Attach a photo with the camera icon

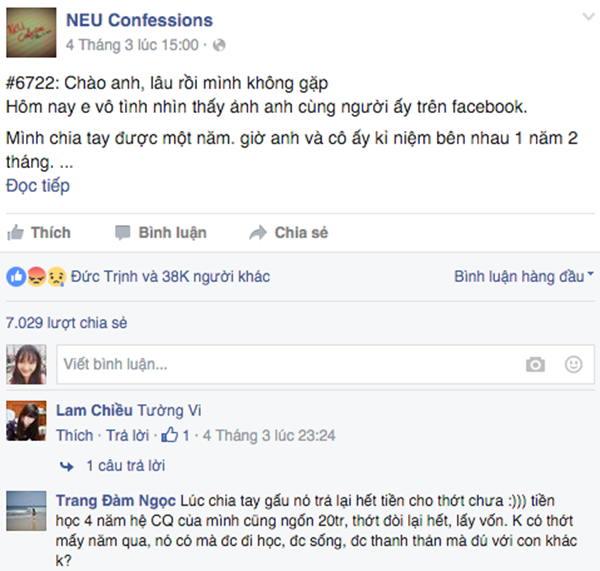(536, 365)
